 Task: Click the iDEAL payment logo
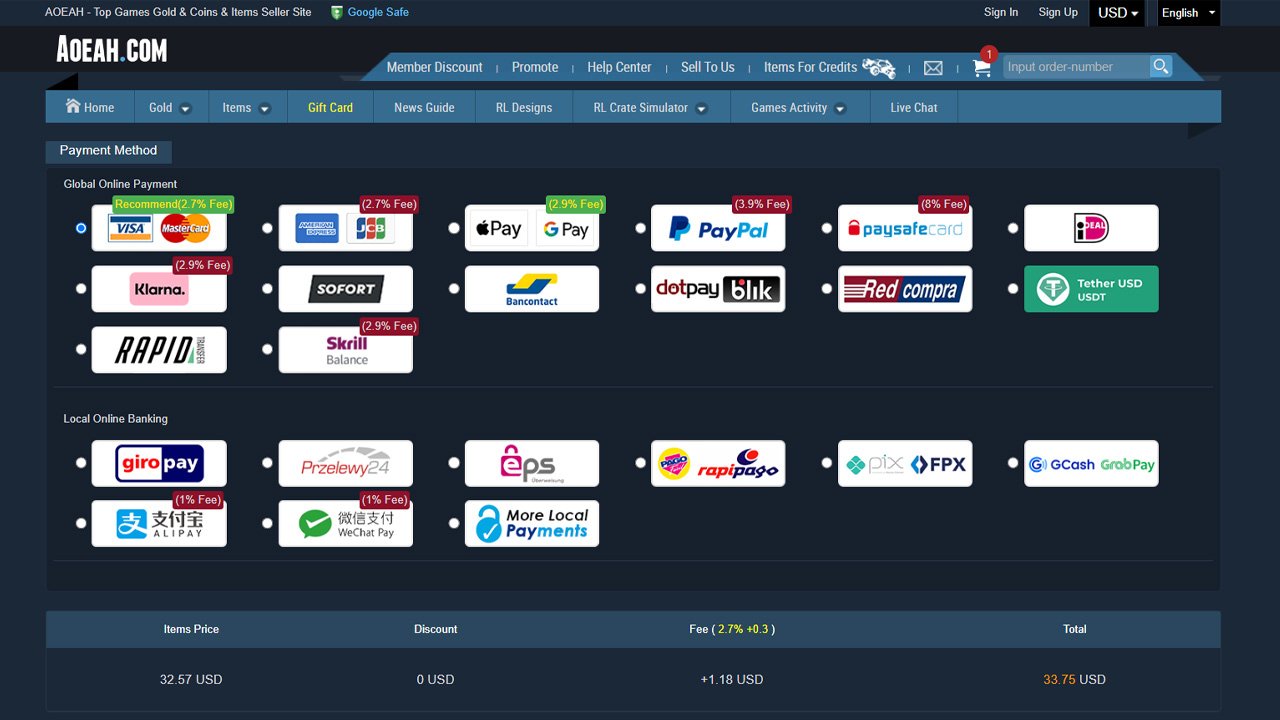coord(1091,227)
